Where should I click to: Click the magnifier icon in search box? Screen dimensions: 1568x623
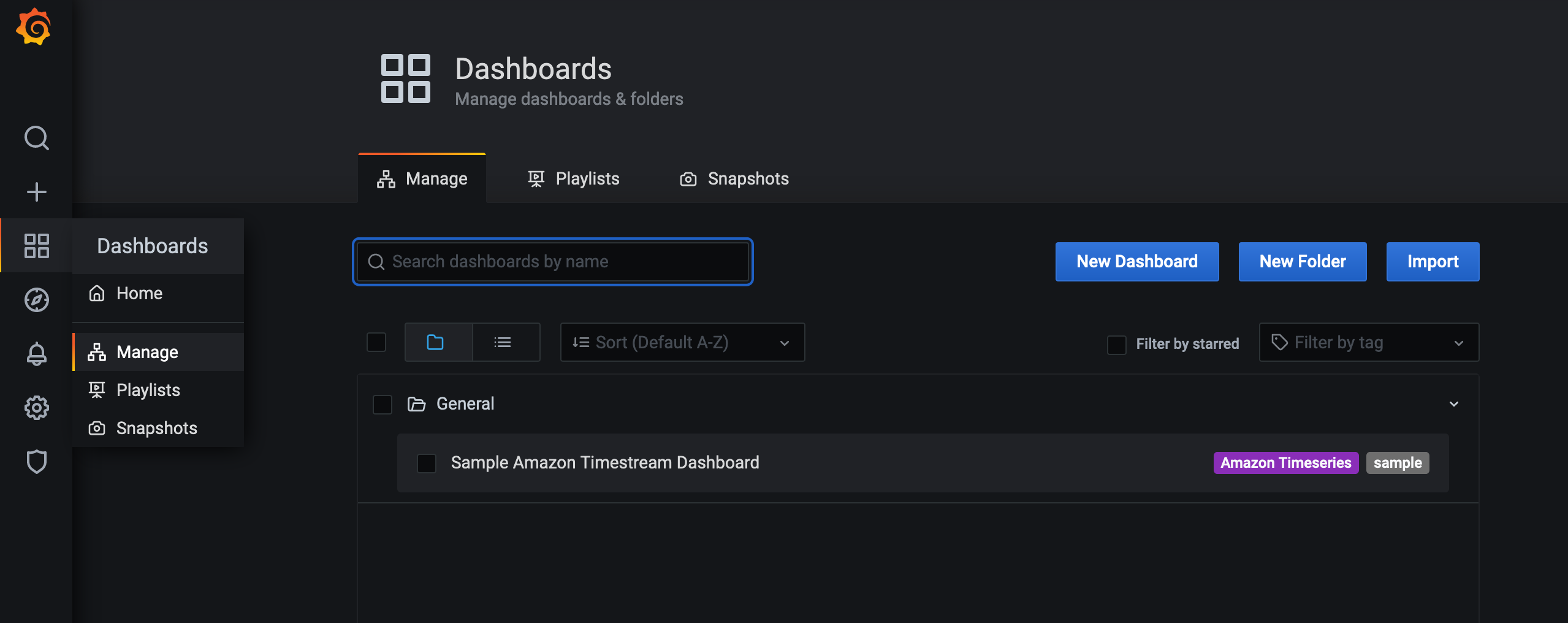(376, 262)
